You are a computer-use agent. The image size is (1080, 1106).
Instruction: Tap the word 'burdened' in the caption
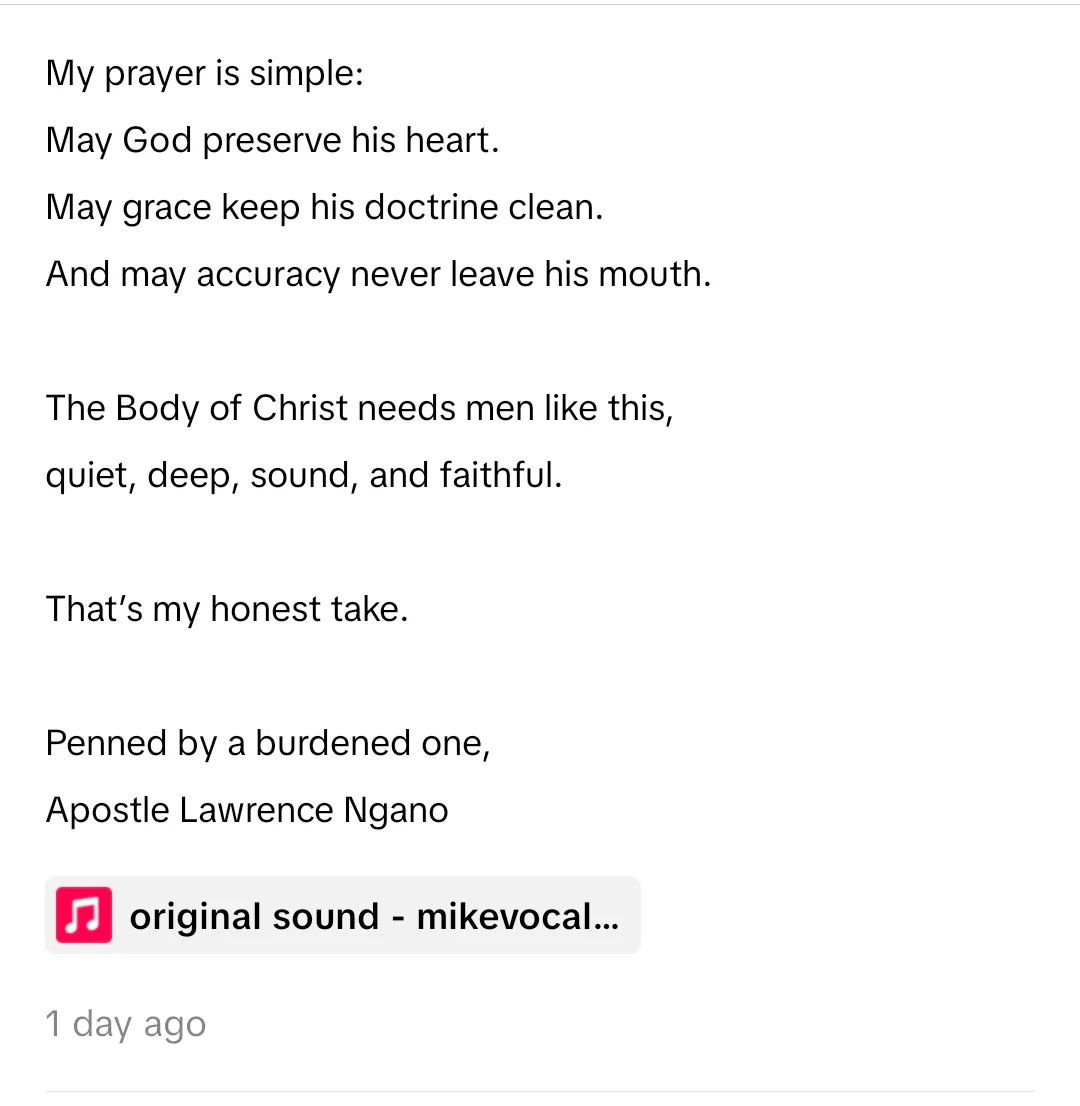point(333,743)
